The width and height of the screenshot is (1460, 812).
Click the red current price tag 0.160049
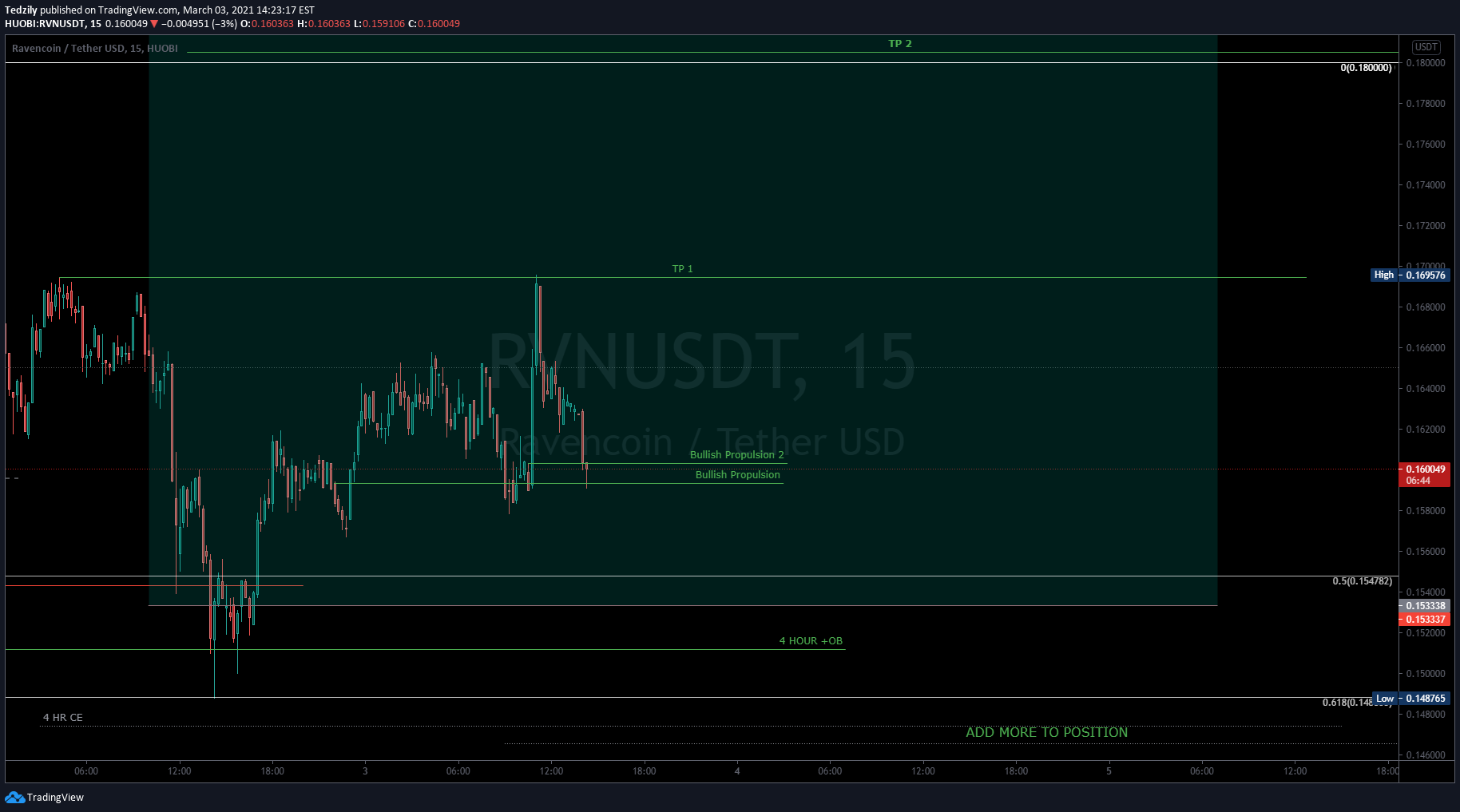click(x=1425, y=474)
